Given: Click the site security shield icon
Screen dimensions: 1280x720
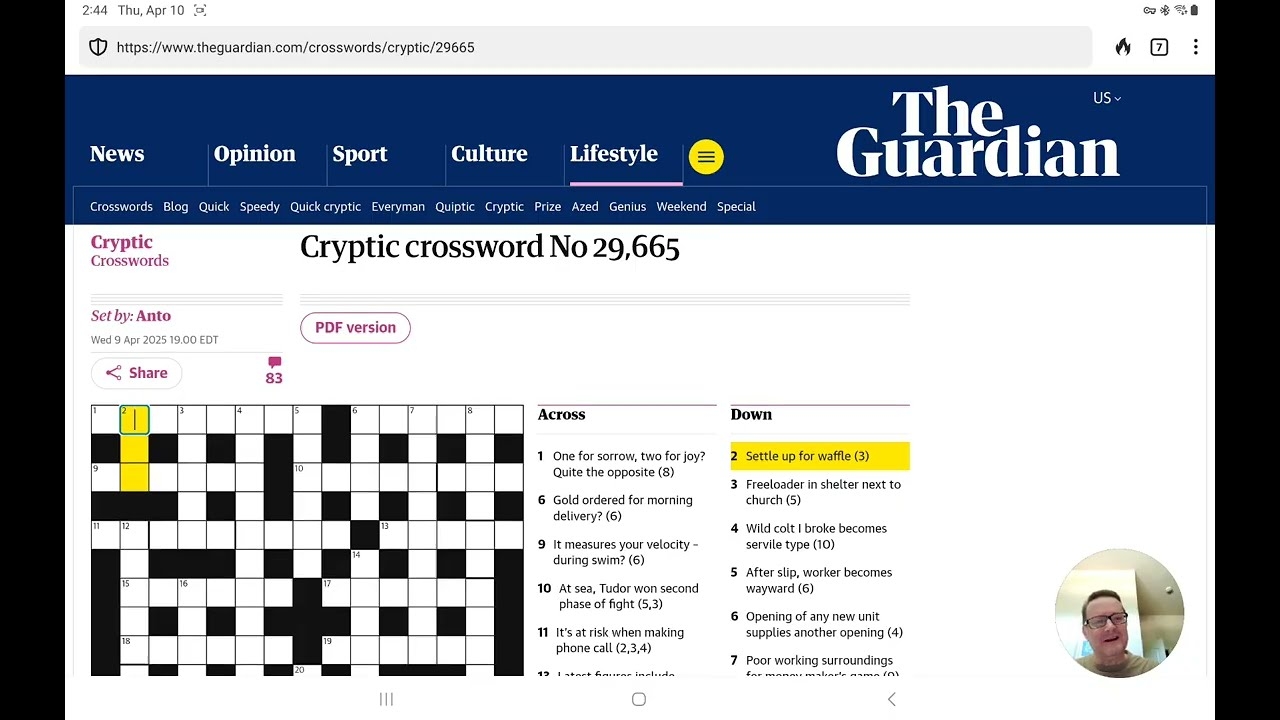Looking at the screenshot, I should tap(98, 47).
